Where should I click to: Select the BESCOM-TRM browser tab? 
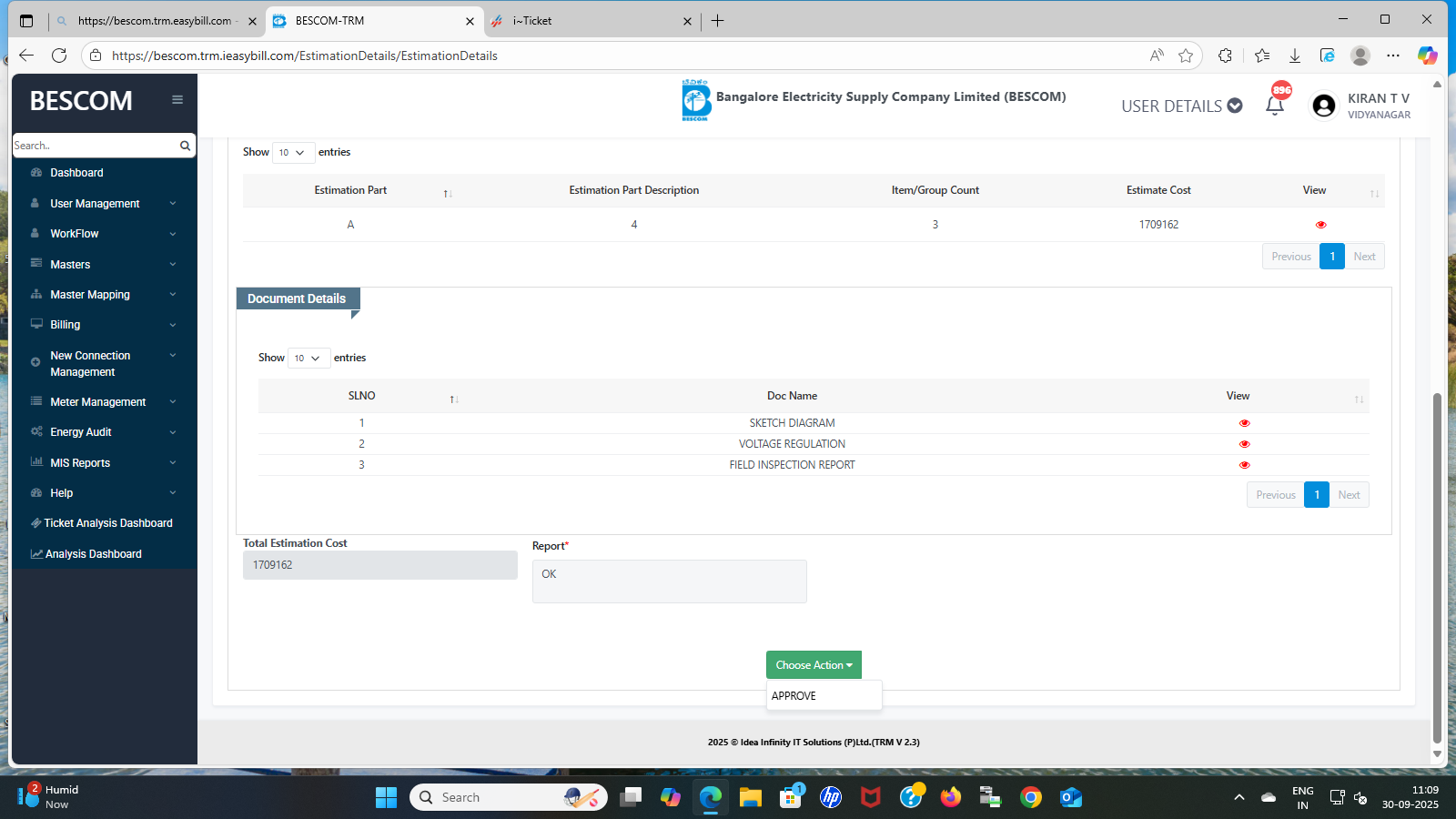(x=373, y=21)
